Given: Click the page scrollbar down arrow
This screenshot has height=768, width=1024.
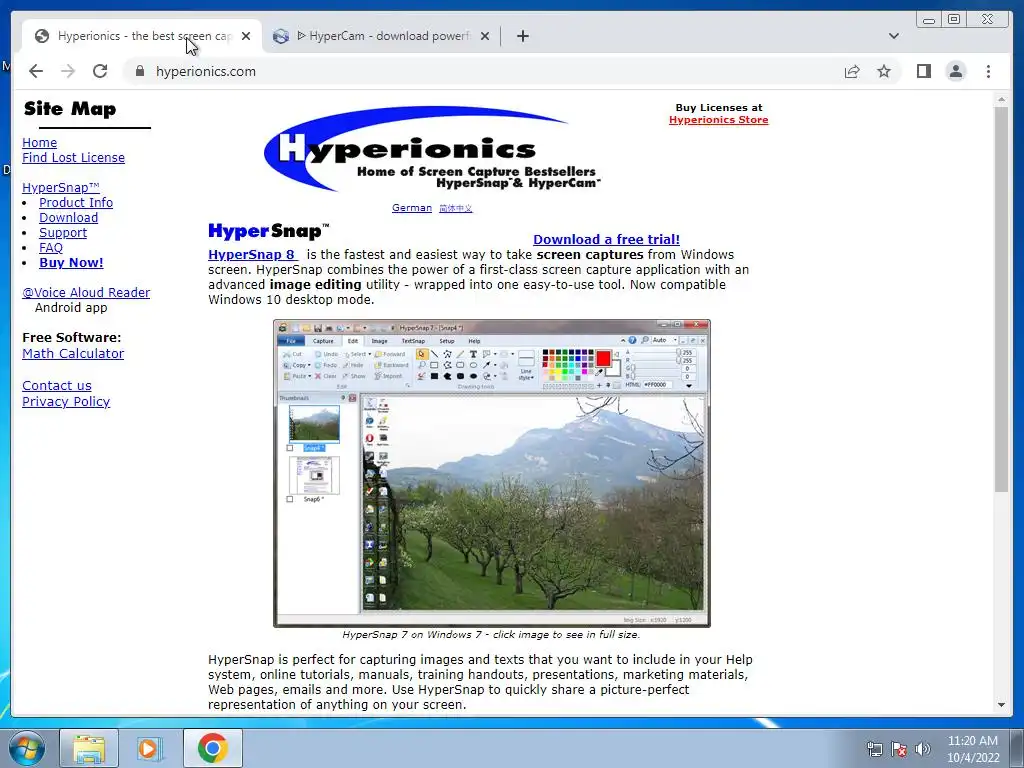Looking at the screenshot, I should point(1001,705).
